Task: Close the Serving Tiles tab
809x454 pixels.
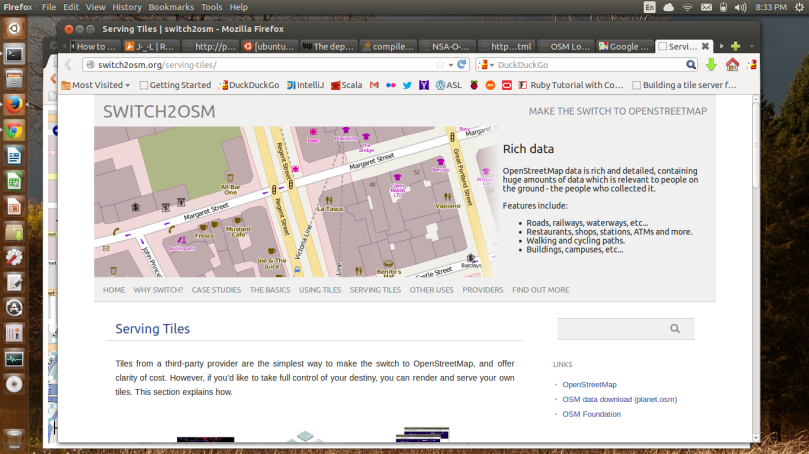Action: pos(705,46)
